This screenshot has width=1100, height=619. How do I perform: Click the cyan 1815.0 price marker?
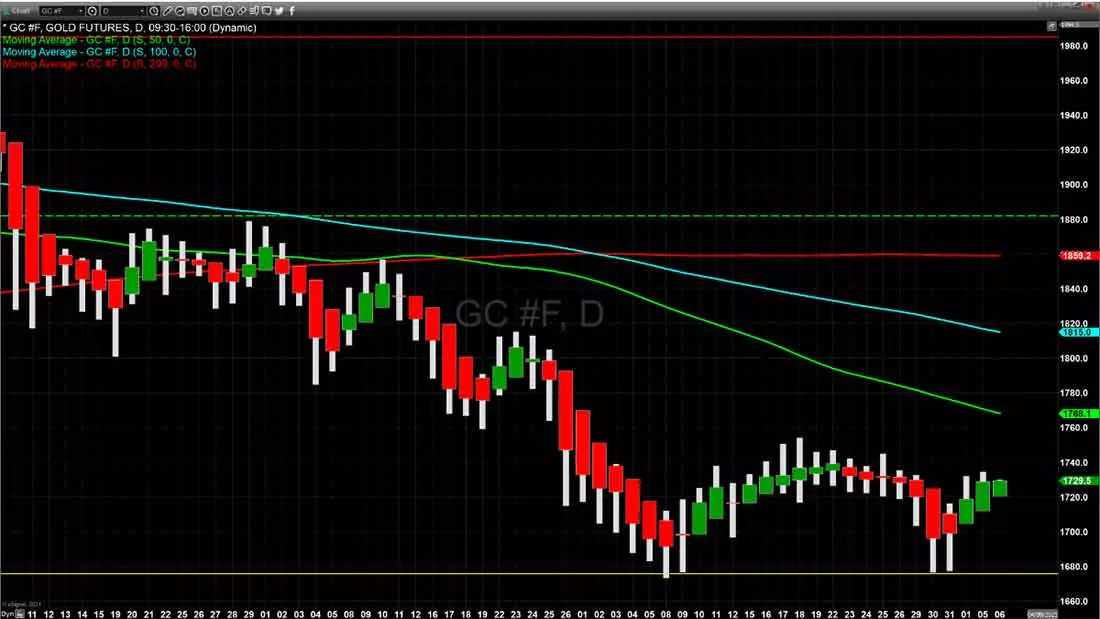click(1078, 332)
